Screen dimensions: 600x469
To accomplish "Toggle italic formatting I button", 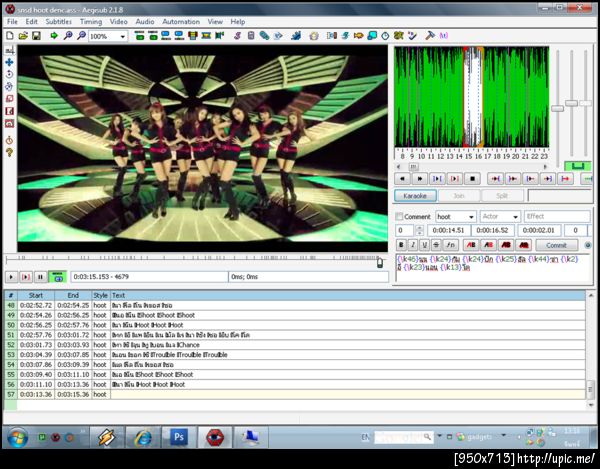I will [412, 245].
